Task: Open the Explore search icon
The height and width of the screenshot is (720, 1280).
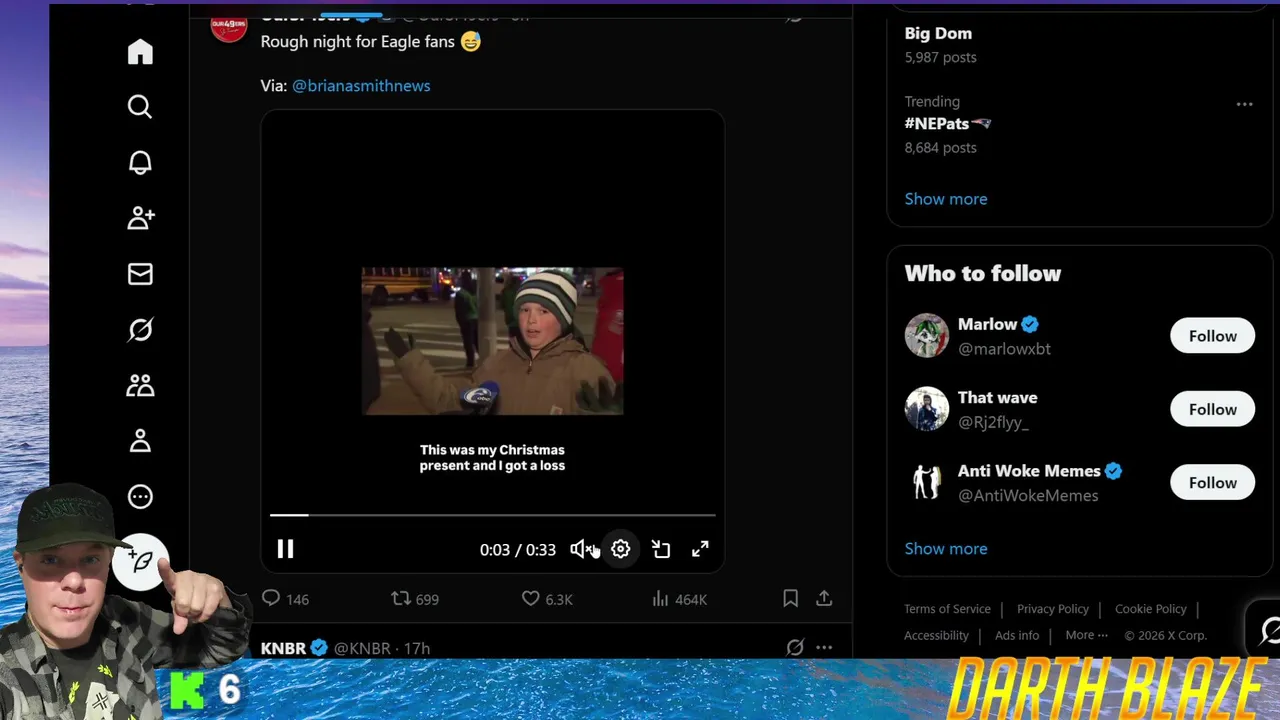Action: (x=140, y=107)
